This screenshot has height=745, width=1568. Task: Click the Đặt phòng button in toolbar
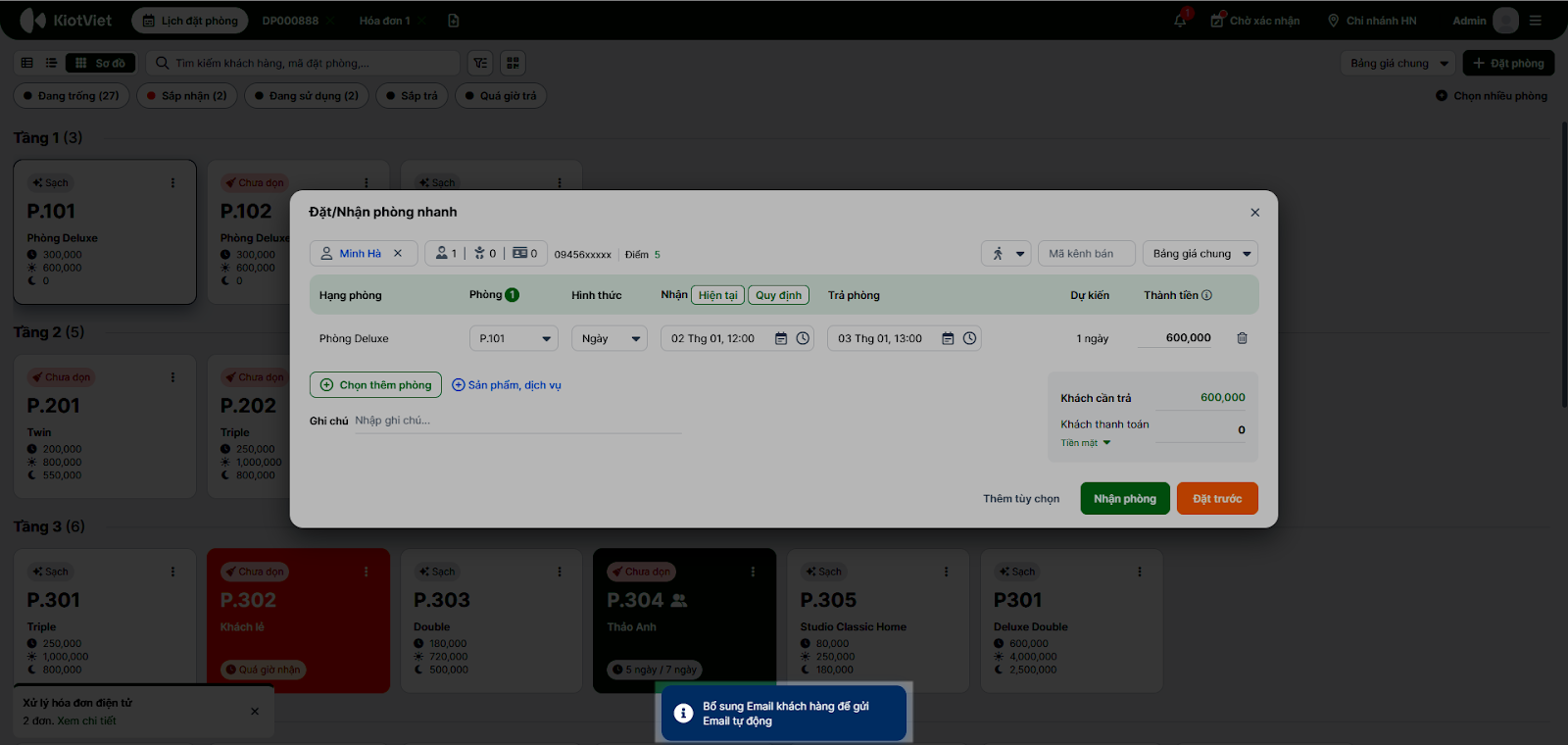[x=1508, y=63]
